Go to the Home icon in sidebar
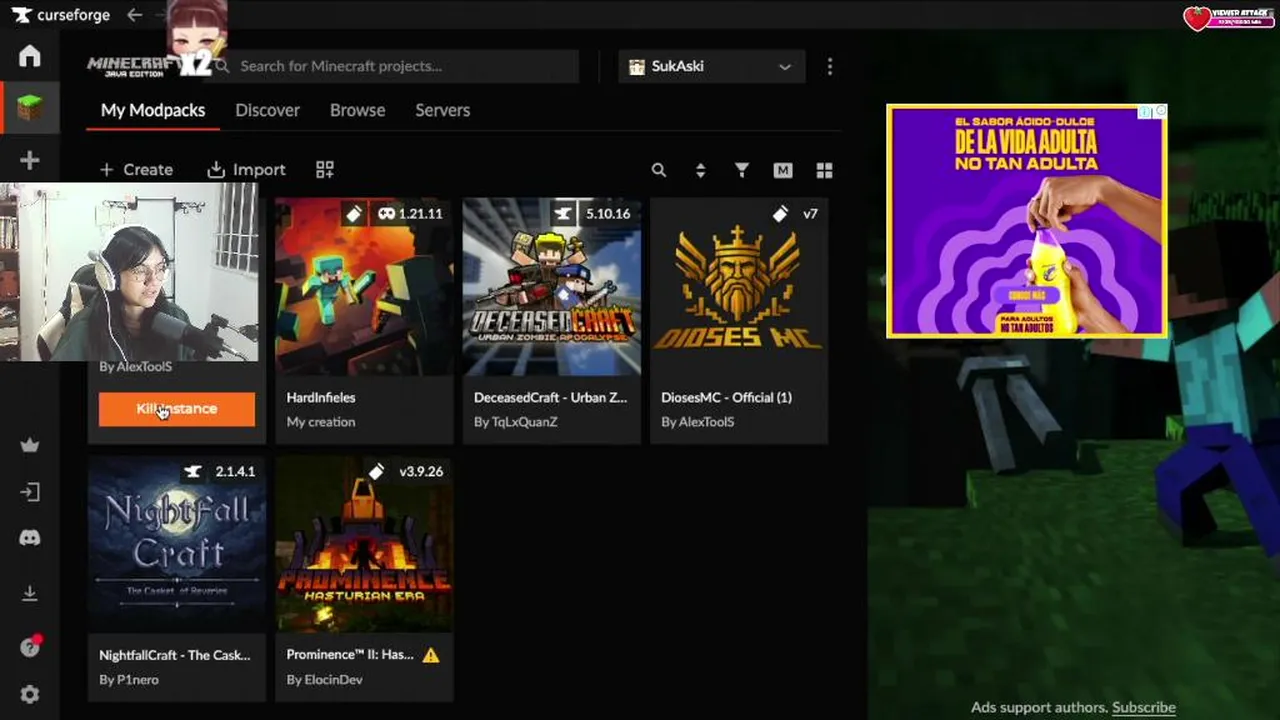 [x=29, y=56]
